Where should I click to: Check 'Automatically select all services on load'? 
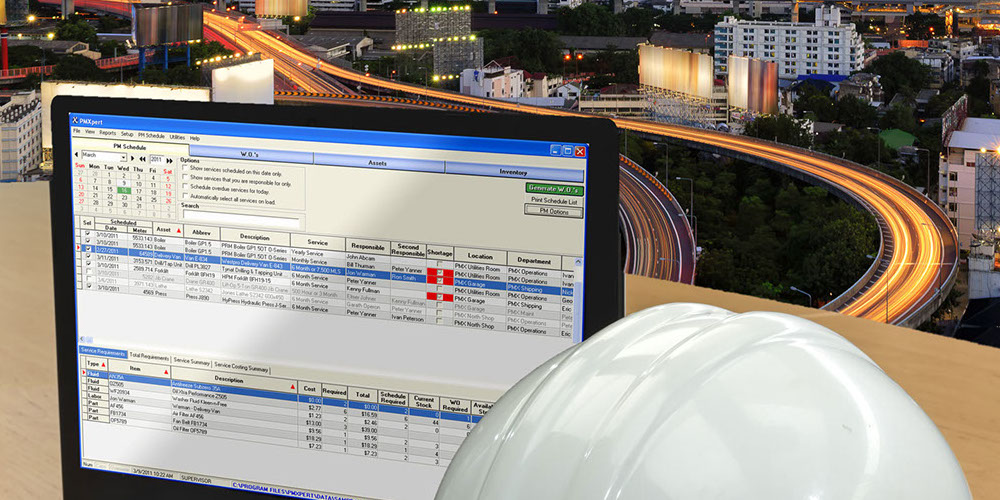click(185, 197)
